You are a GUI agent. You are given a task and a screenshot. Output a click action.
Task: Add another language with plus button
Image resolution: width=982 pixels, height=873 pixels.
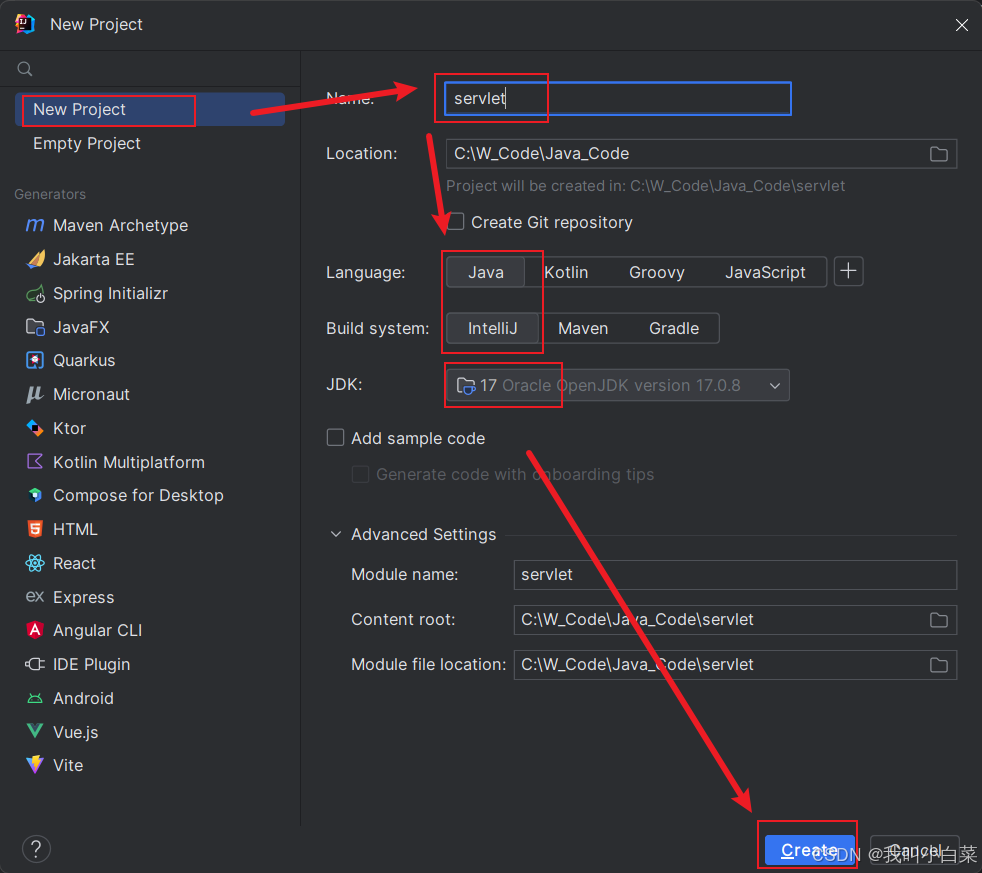tap(849, 271)
